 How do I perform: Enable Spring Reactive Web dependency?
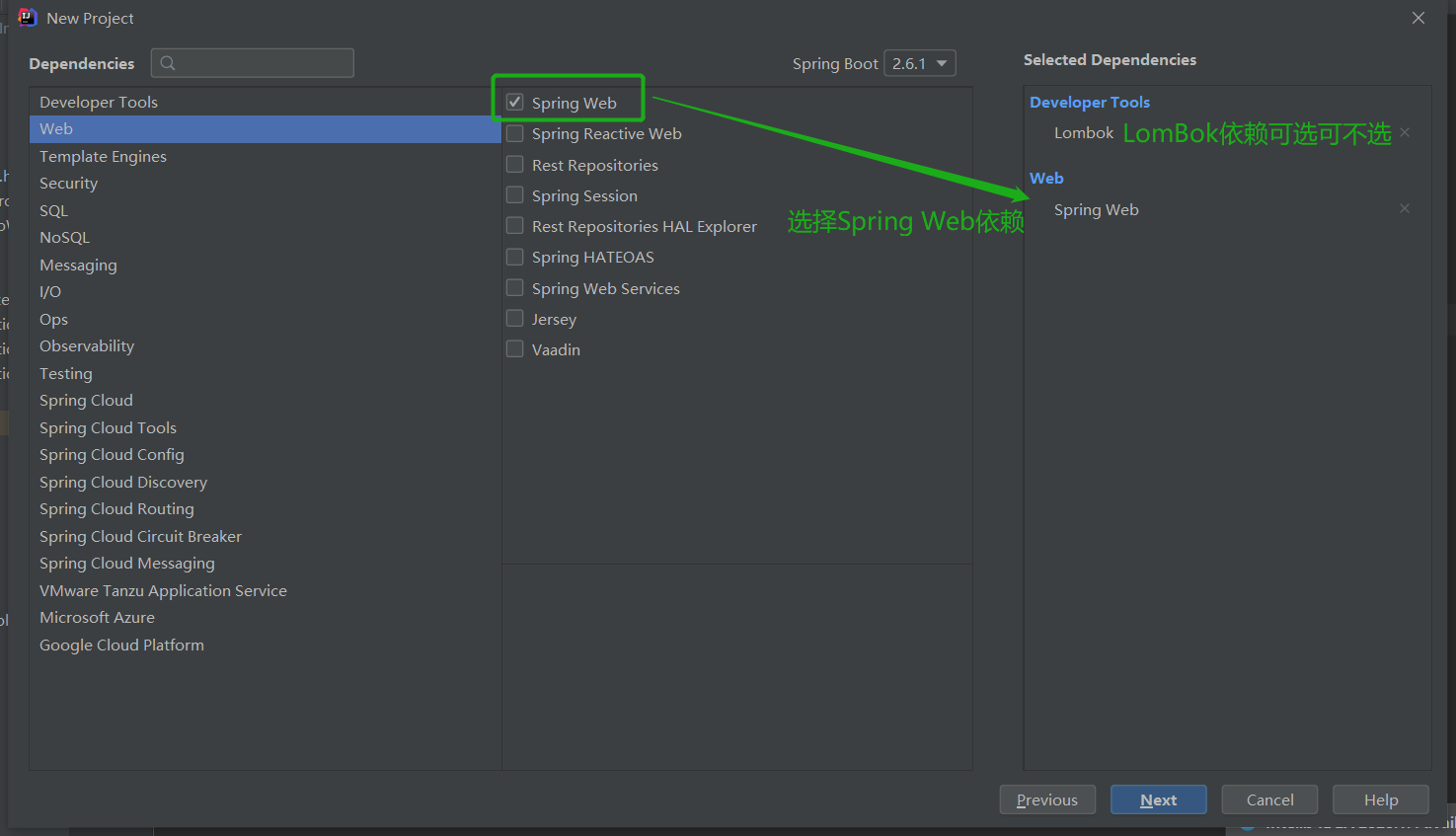(515, 133)
